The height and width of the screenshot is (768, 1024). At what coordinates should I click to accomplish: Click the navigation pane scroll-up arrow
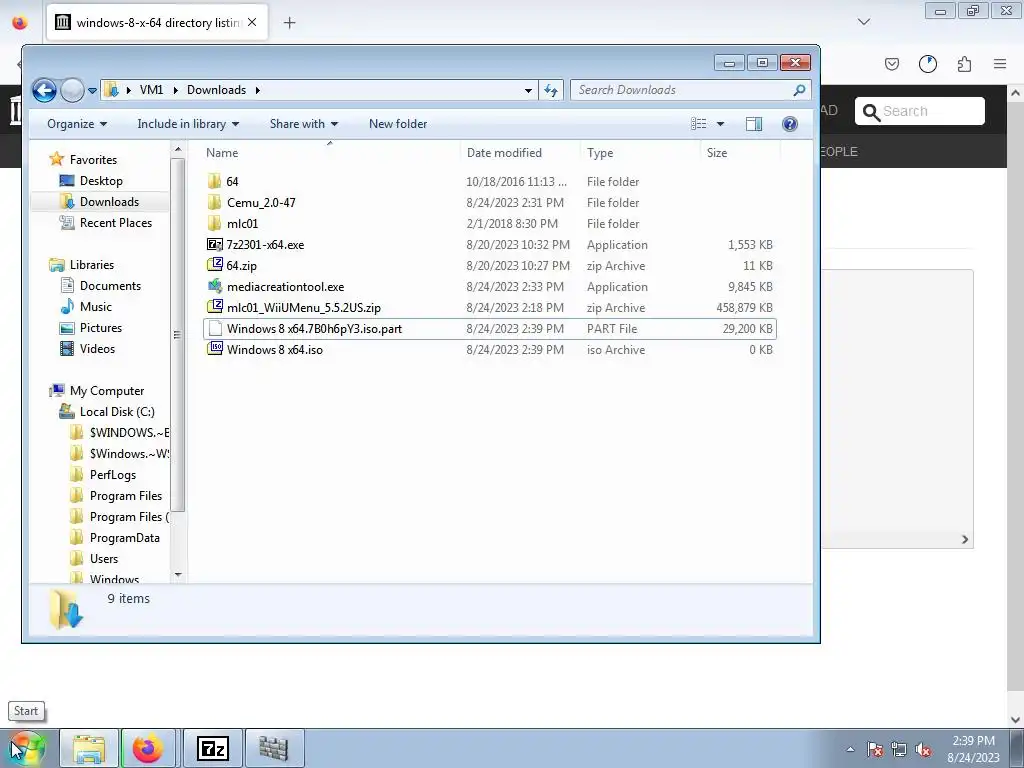(x=178, y=150)
